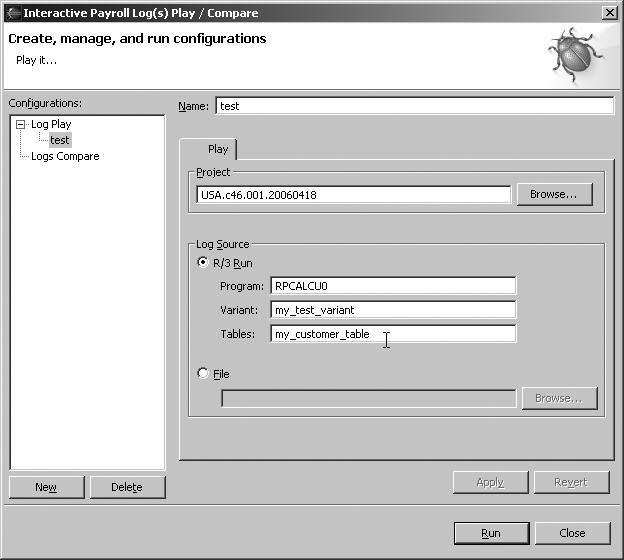Image resolution: width=624 pixels, height=560 pixels.
Task: Select Logs Compare in the configurations tree
Action: [x=65, y=156]
